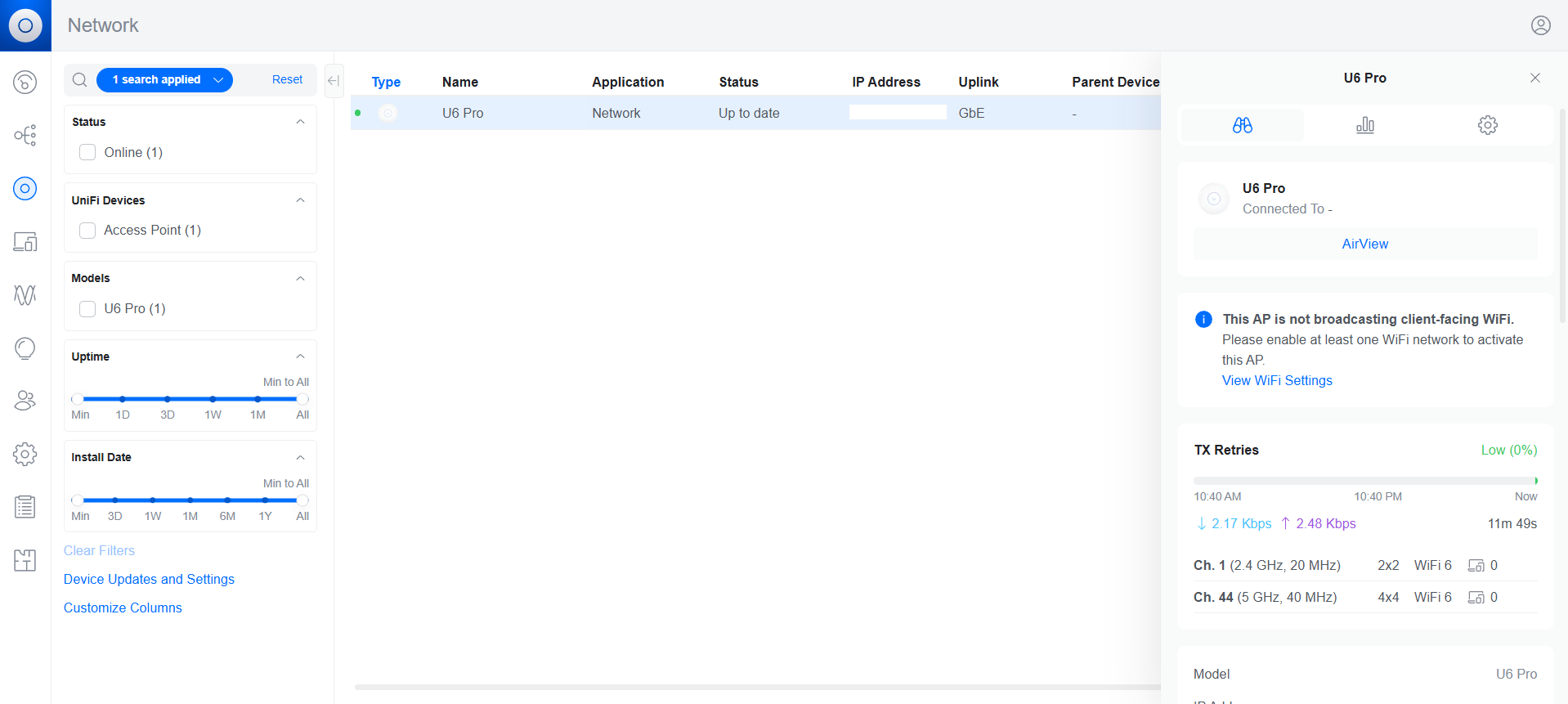Click the Ch. 44 5 GHz radio row
Viewport: 1568px width, 704px height.
[1365, 598]
